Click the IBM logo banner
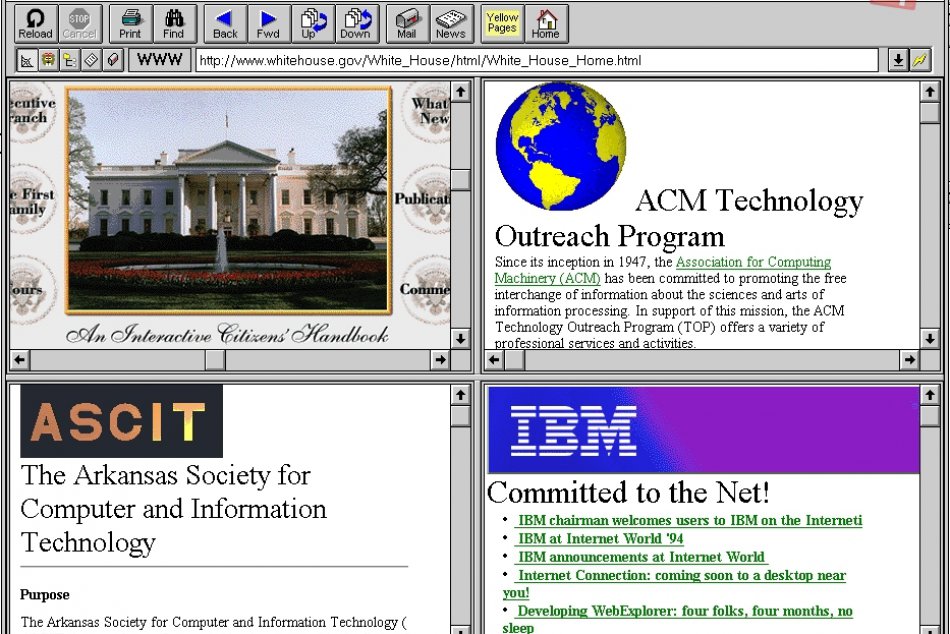The height and width of the screenshot is (634, 950). tap(703, 430)
